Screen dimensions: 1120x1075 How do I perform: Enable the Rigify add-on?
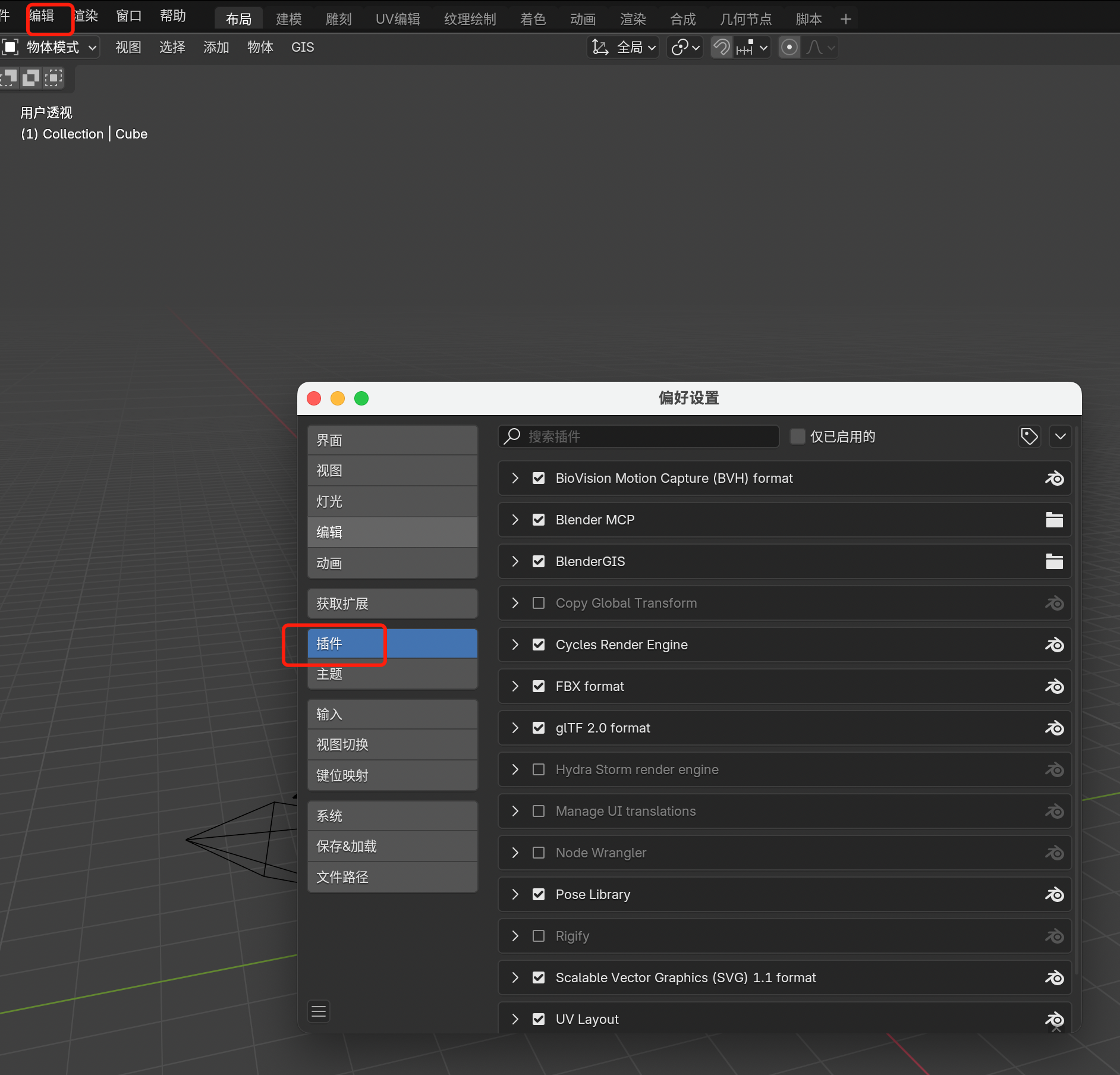[x=539, y=936]
